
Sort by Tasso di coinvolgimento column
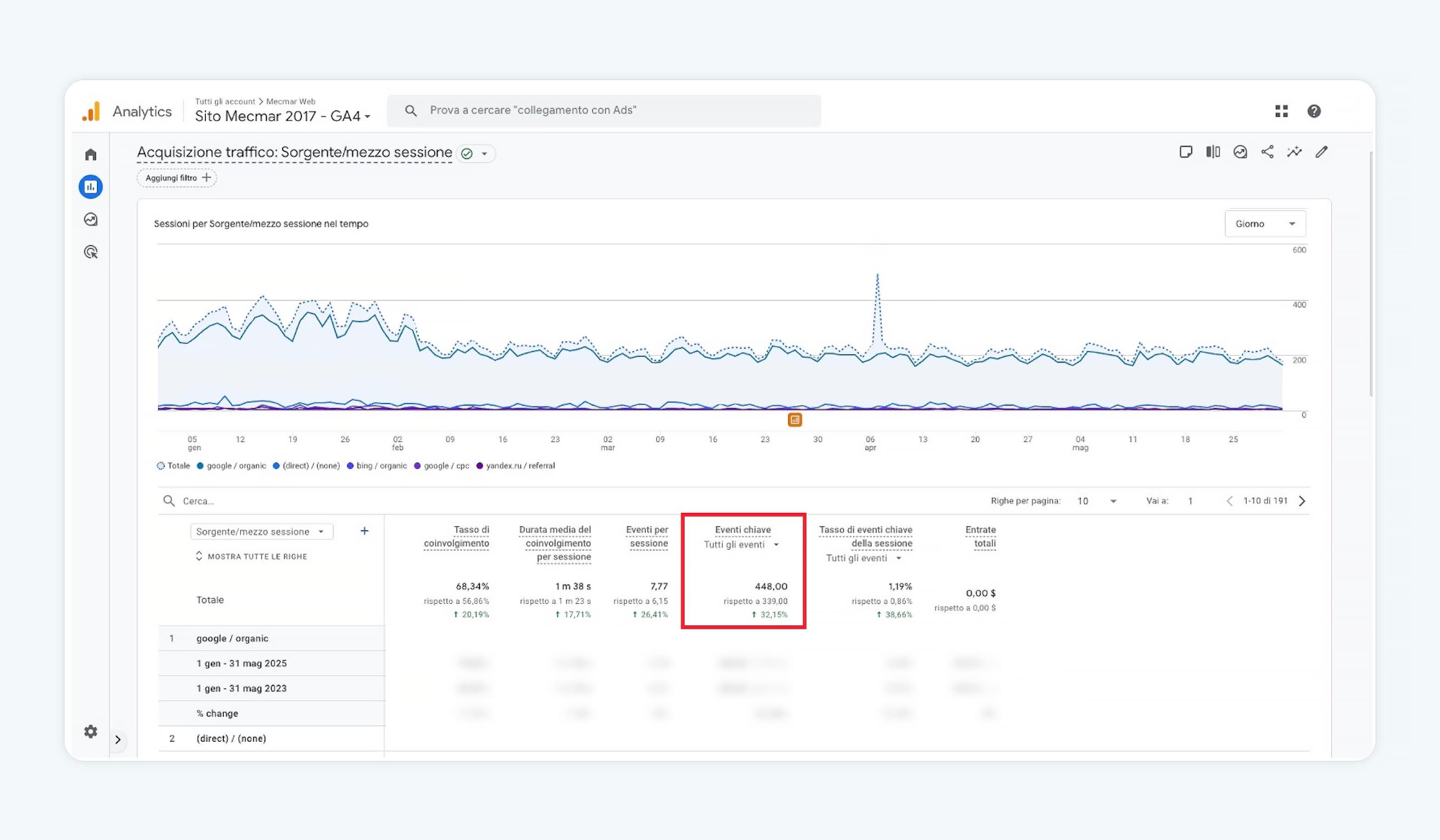click(x=457, y=537)
